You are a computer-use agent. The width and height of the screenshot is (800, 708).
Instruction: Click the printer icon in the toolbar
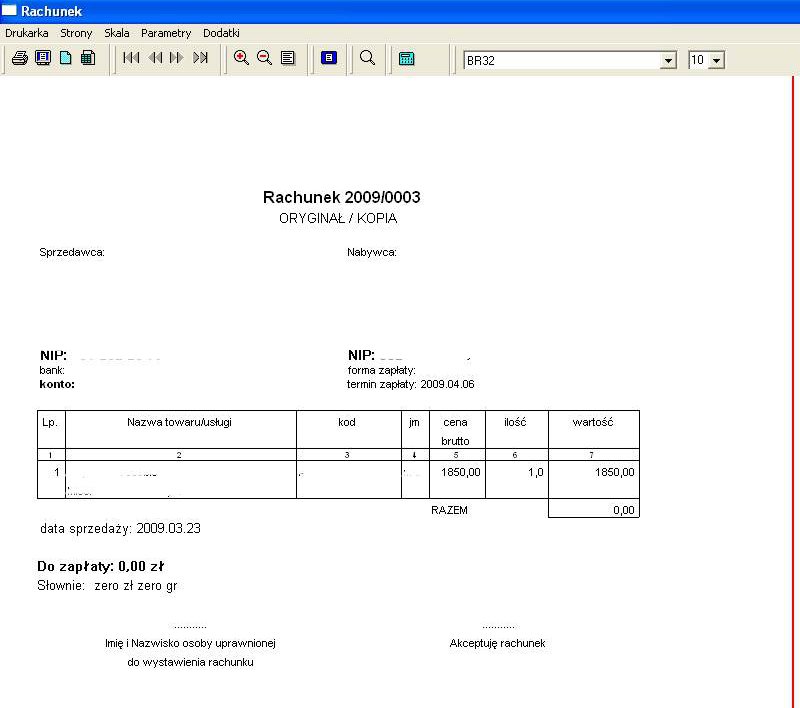click(20, 58)
